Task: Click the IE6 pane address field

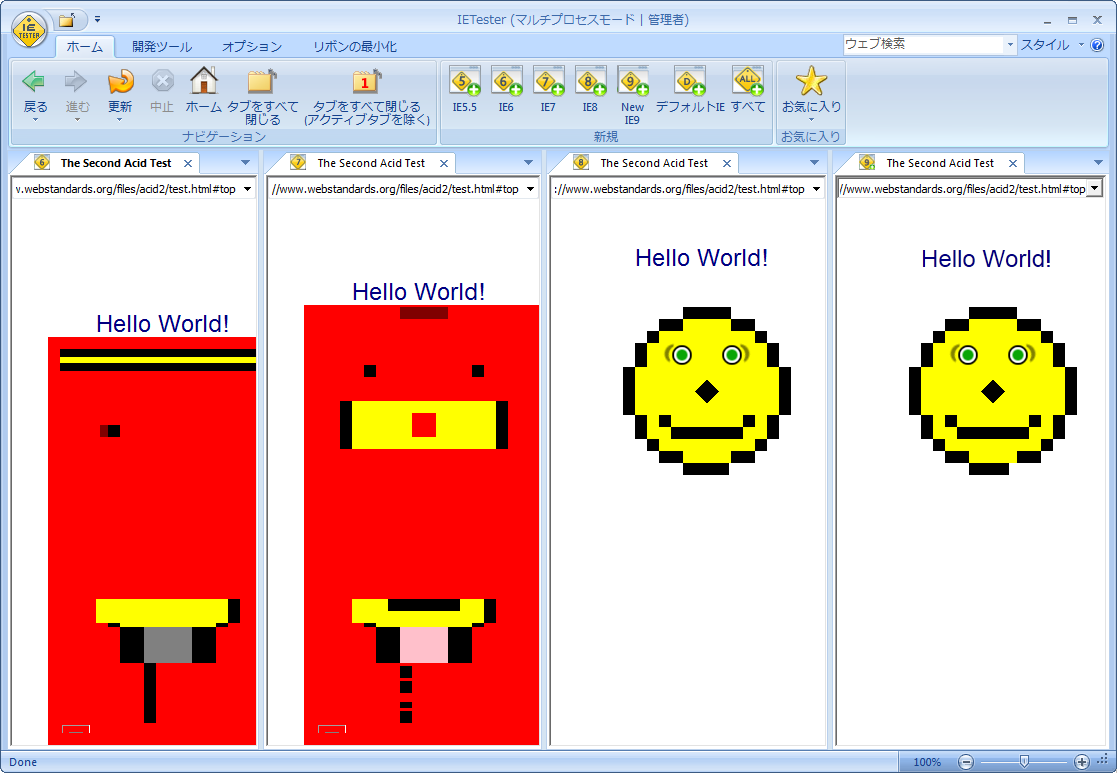Action: click(127, 189)
